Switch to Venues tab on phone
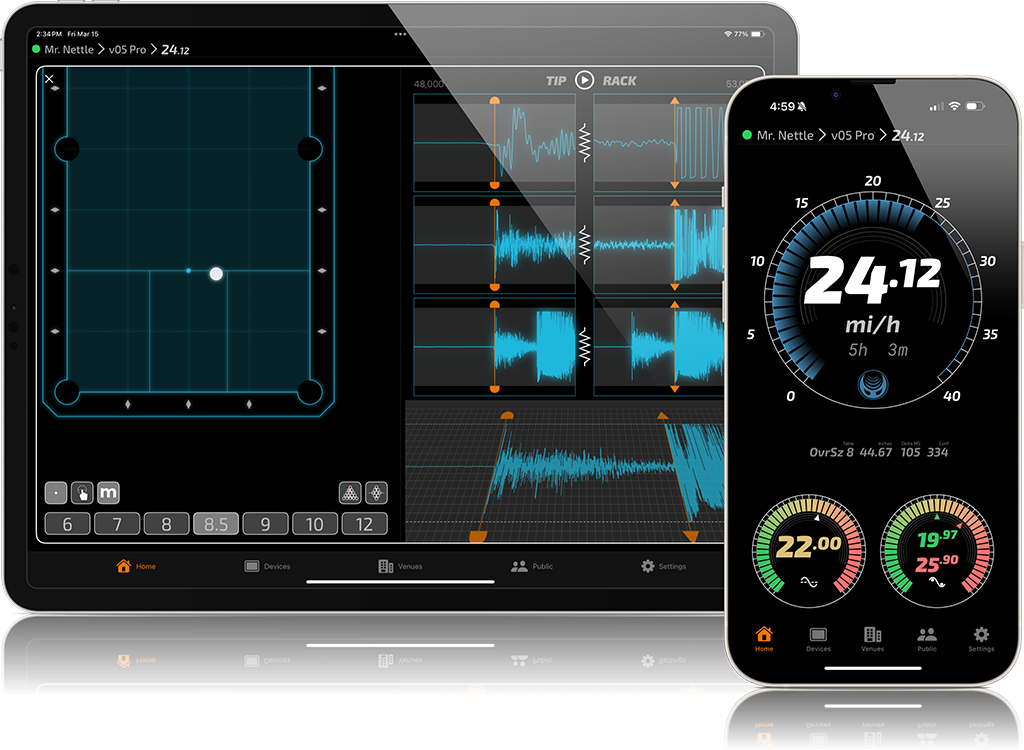This screenshot has height=750, width=1024. (873, 640)
